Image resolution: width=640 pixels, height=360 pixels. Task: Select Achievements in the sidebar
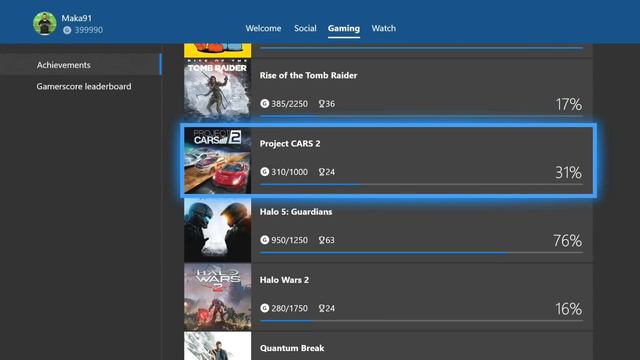point(81,64)
